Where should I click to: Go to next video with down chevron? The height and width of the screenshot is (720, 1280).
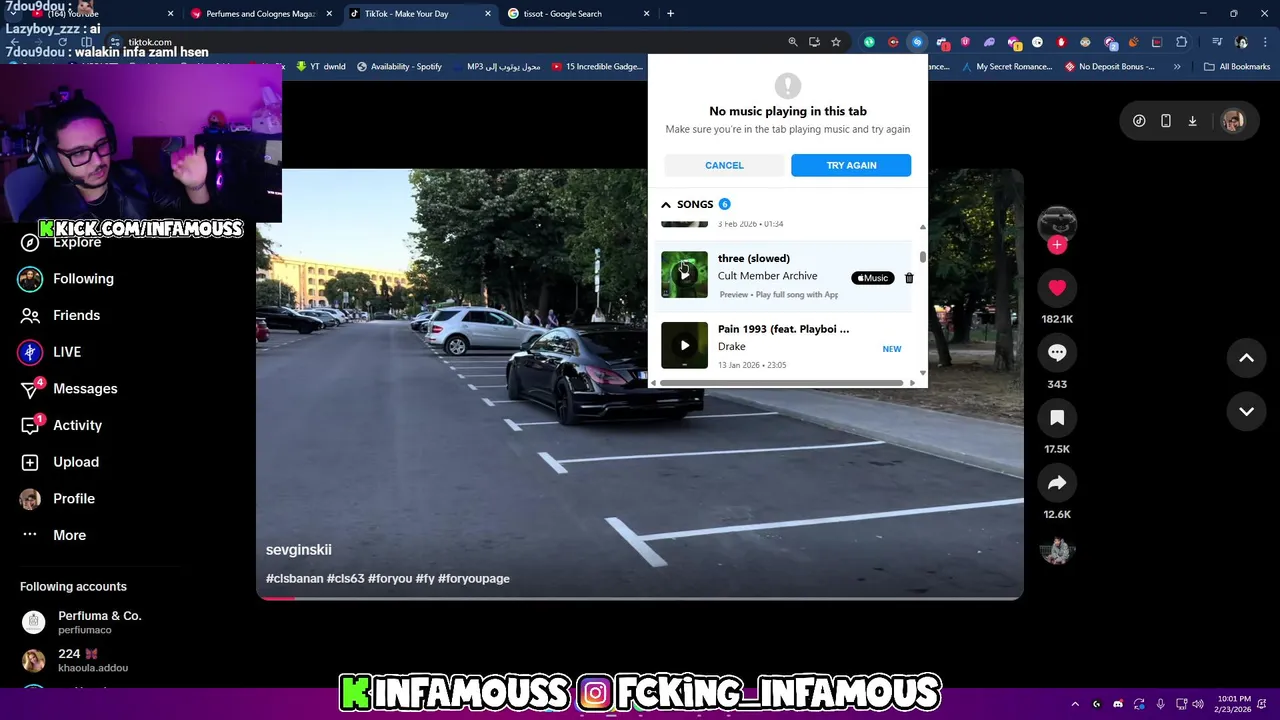(1246, 411)
